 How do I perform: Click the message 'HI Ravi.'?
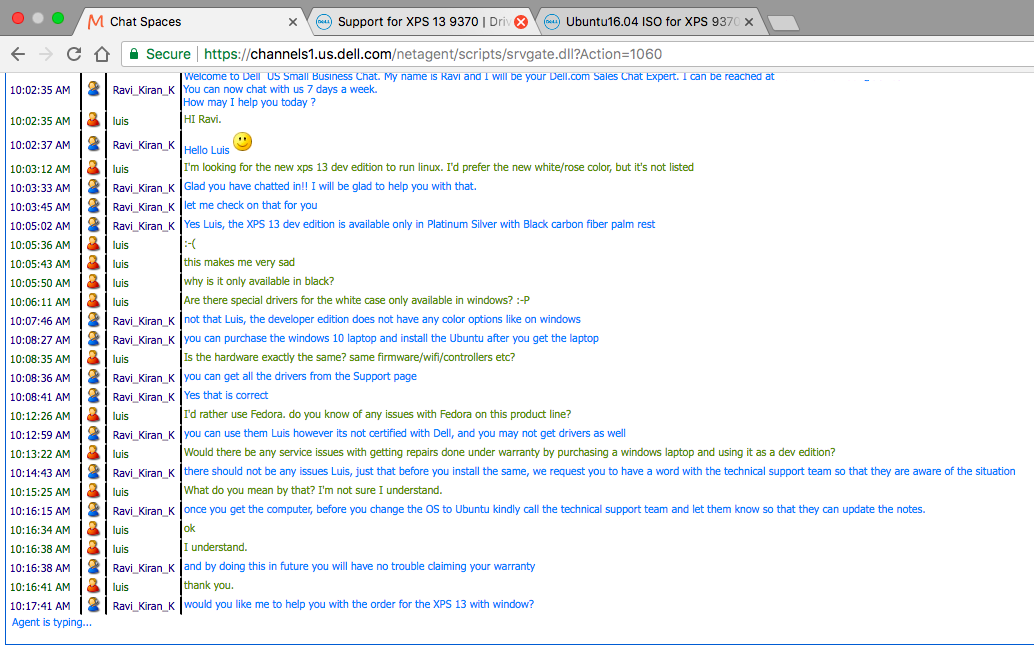click(202, 119)
